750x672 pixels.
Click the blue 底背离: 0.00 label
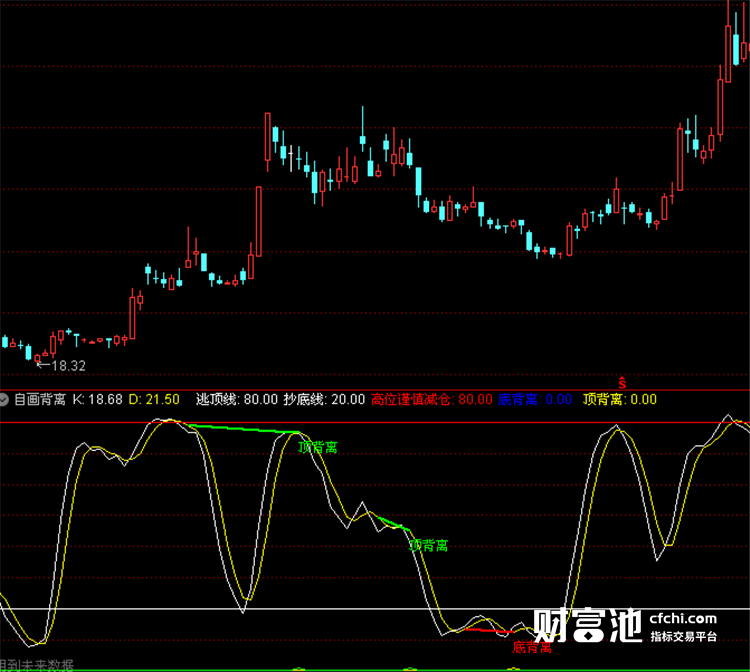click(535, 399)
